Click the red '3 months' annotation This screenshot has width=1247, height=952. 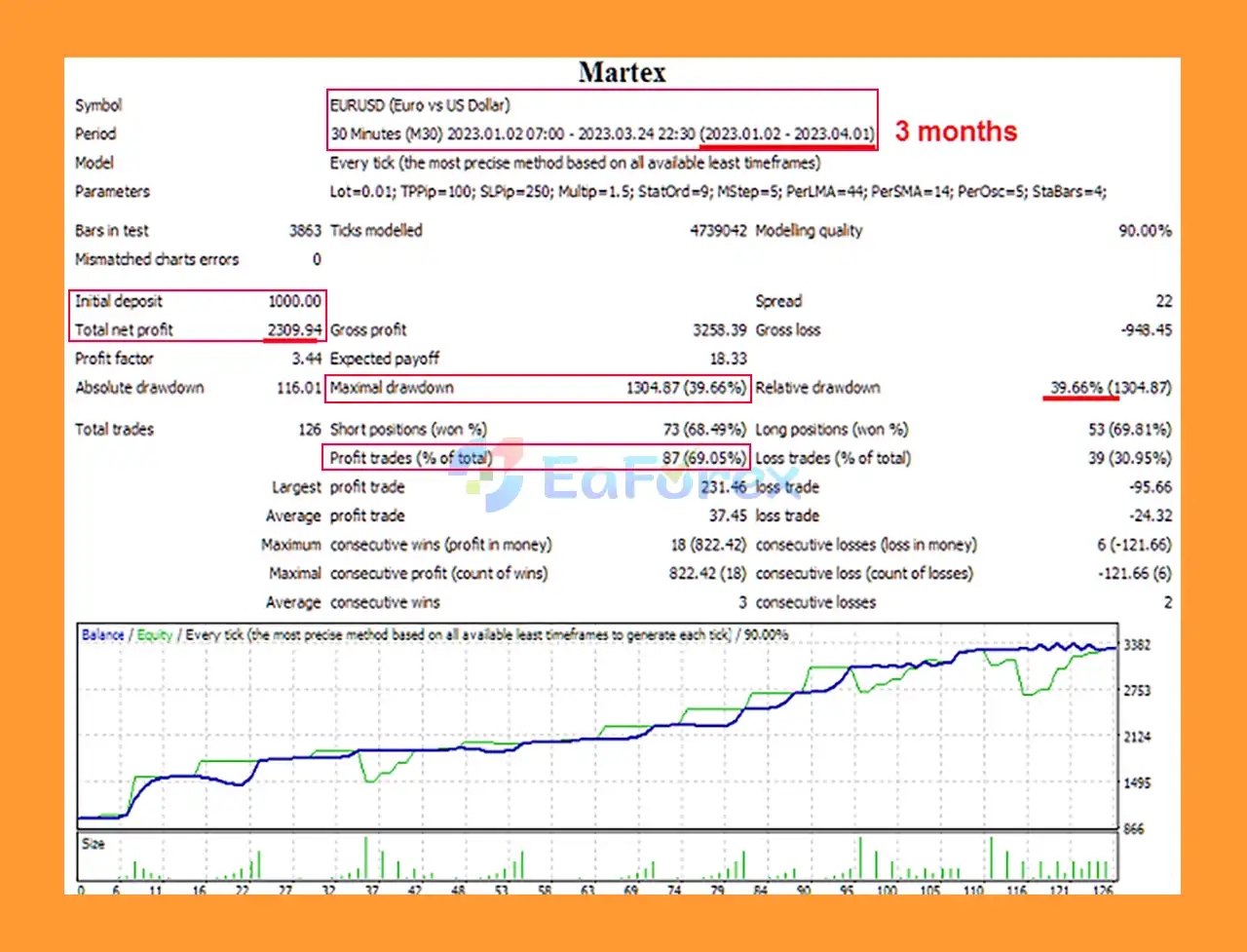pyautogui.click(x=956, y=132)
